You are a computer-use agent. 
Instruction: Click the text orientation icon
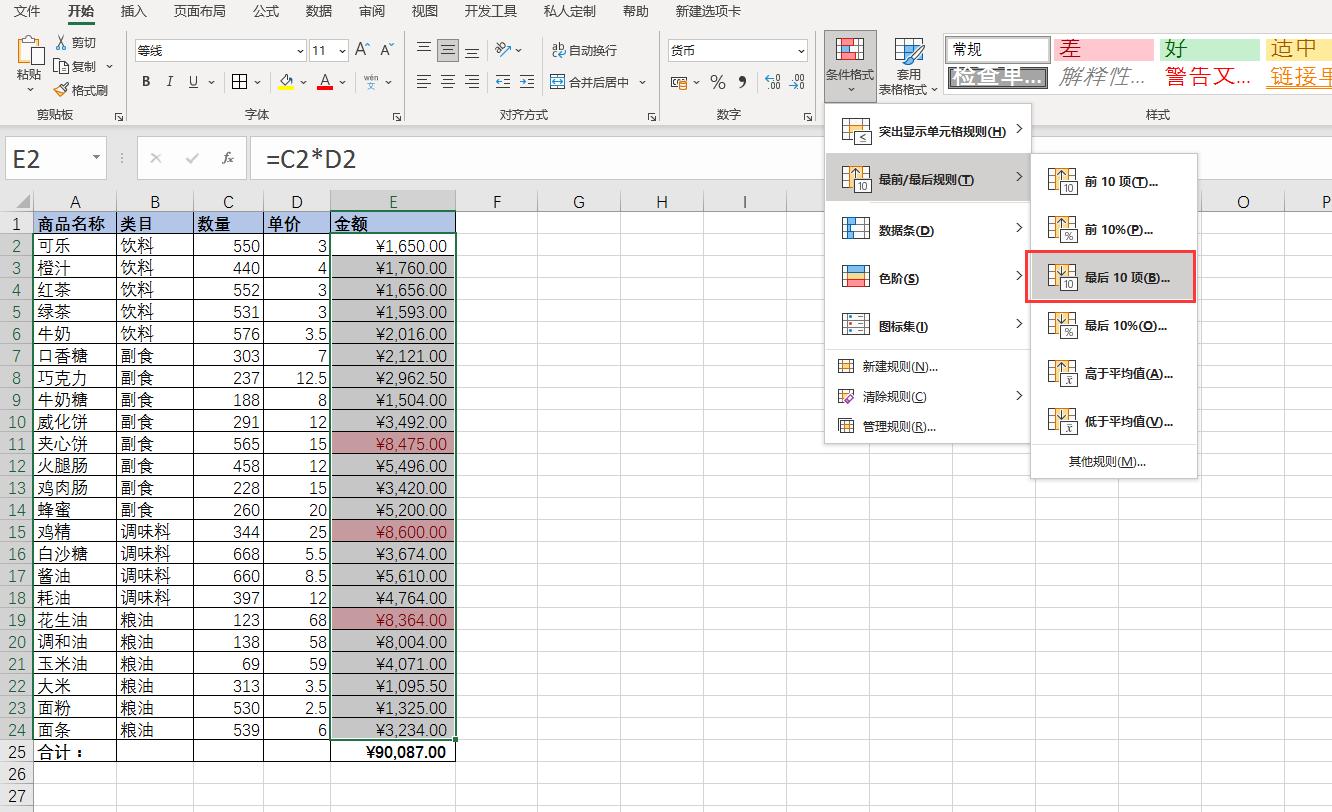pyautogui.click(x=503, y=50)
